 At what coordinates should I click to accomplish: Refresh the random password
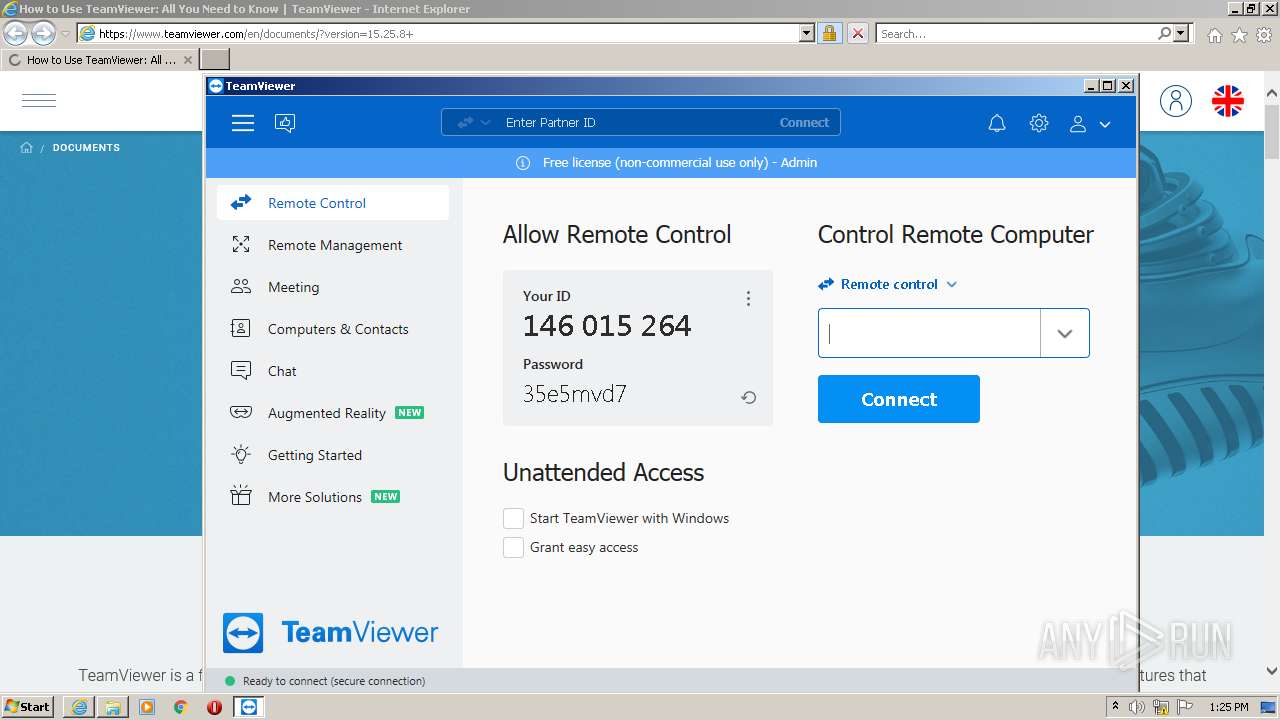pyautogui.click(x=748, y=397)
